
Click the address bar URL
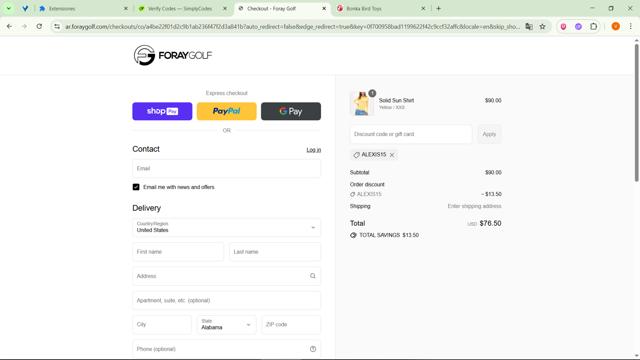292,27
